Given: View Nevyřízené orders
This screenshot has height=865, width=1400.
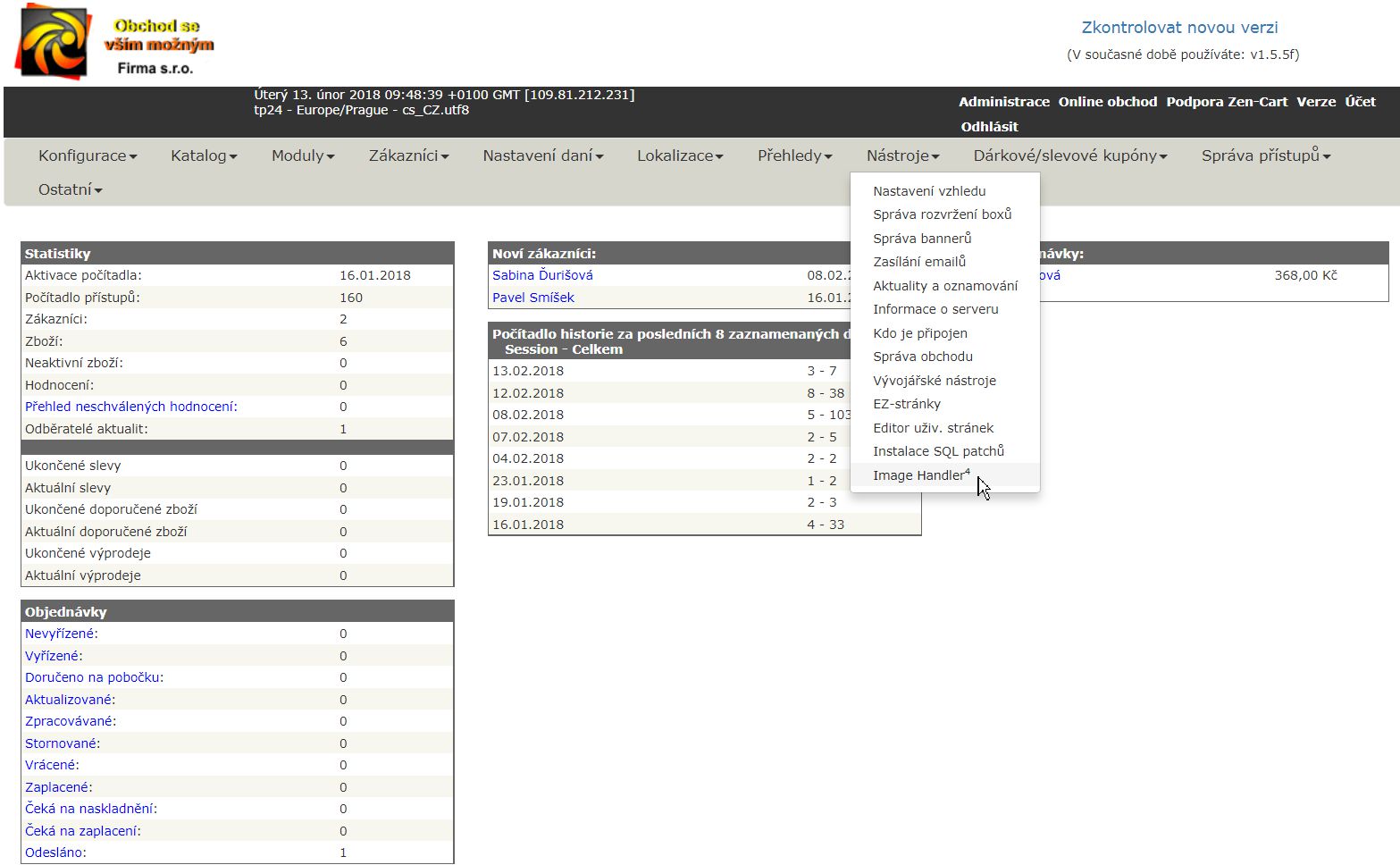Looking at the screenshot, I should pos(61,634).
